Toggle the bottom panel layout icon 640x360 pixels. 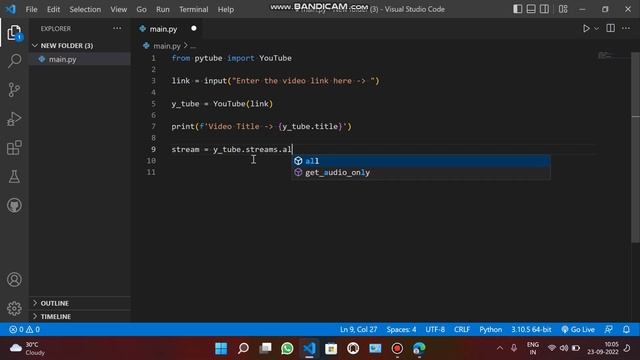pyautogui.click(x=531, y=9)
